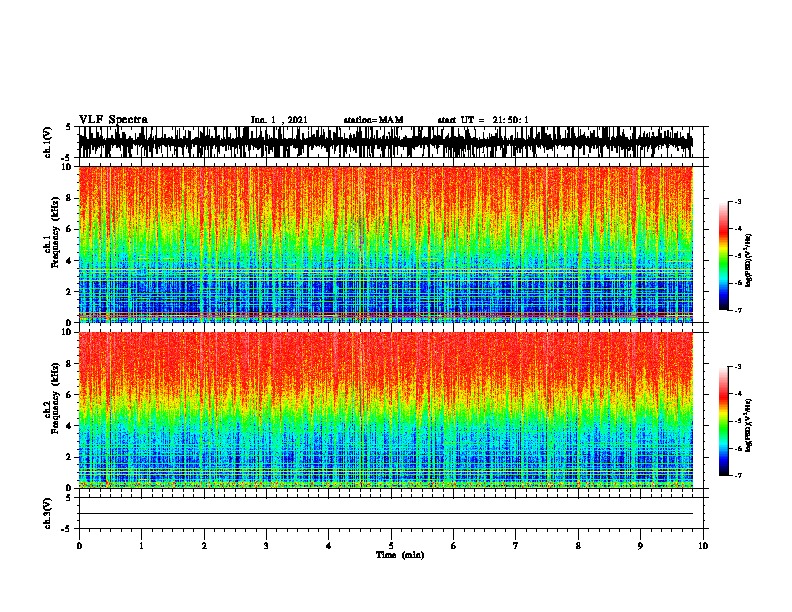Click the "station=MAM" header label
The image size is (792, 612).
(x=374, y=120)
